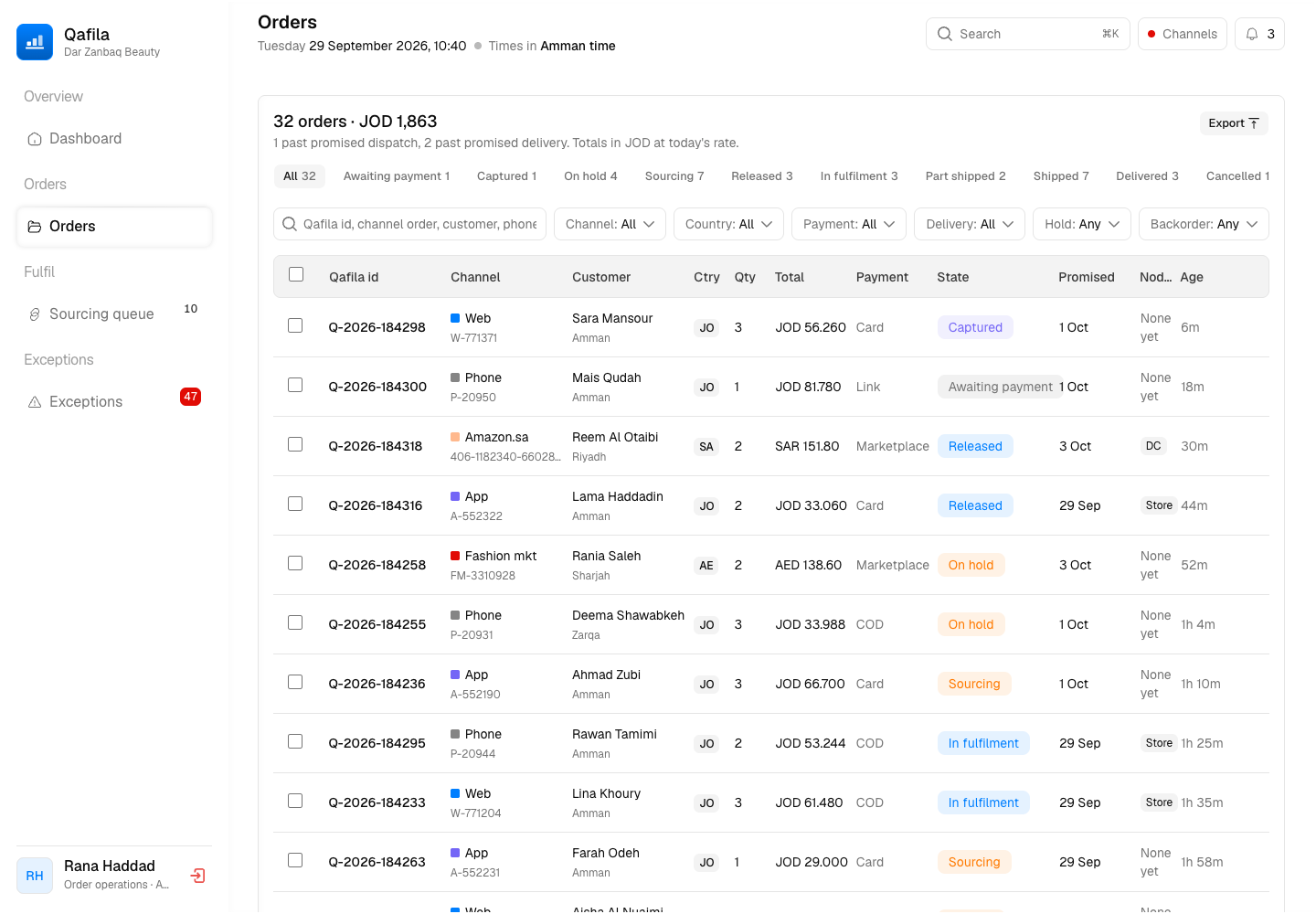The height and width of the screenshot is (914, 1316).
Task: Click the red Exceptions count badge 47
Action: coord(190,397)
